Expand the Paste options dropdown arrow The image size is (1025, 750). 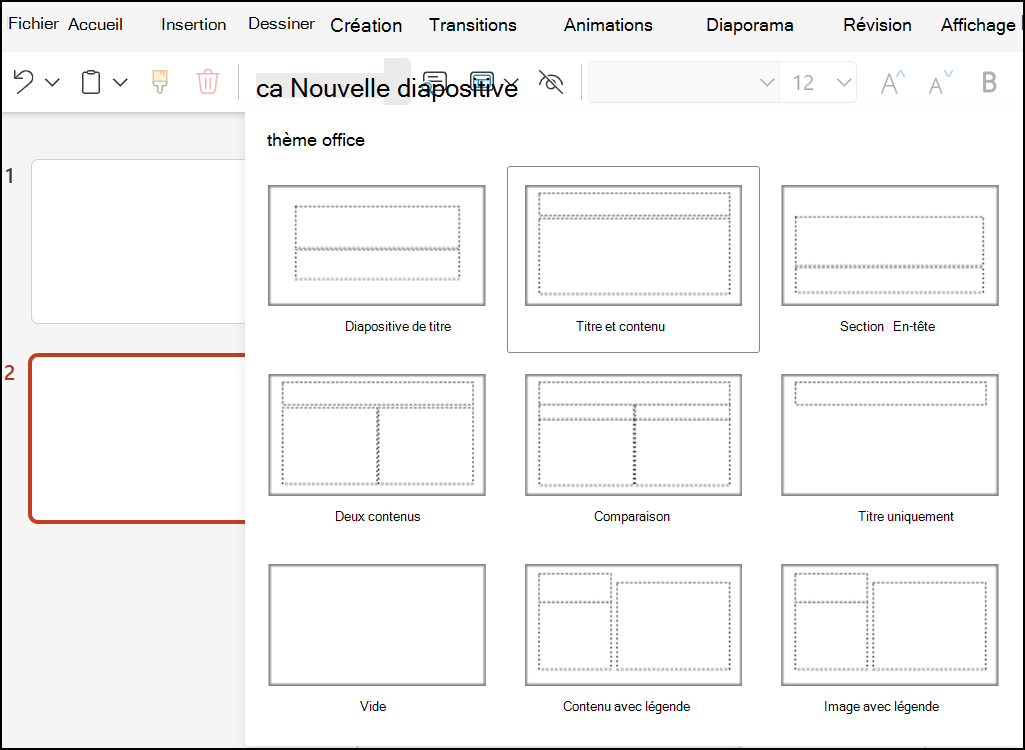point(120,82)
